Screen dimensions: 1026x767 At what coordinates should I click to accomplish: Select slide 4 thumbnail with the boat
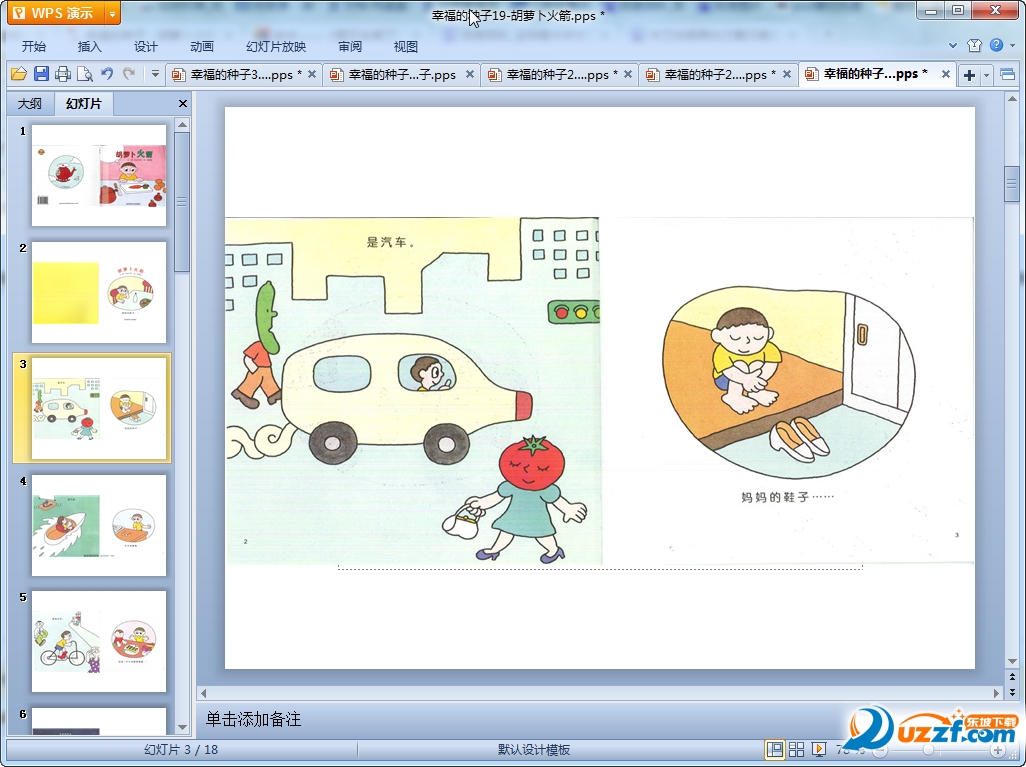click(x=99, y=525)
